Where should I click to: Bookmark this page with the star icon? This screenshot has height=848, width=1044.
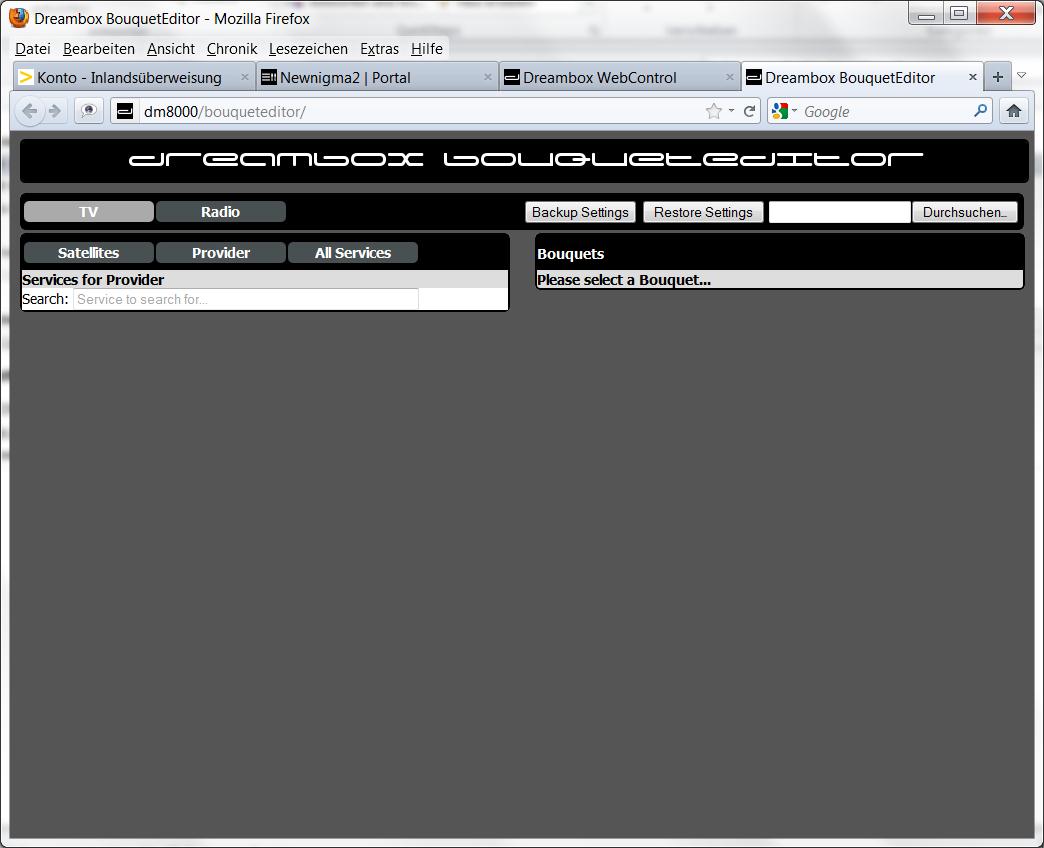pyautogui.click(x=713, y=111)
